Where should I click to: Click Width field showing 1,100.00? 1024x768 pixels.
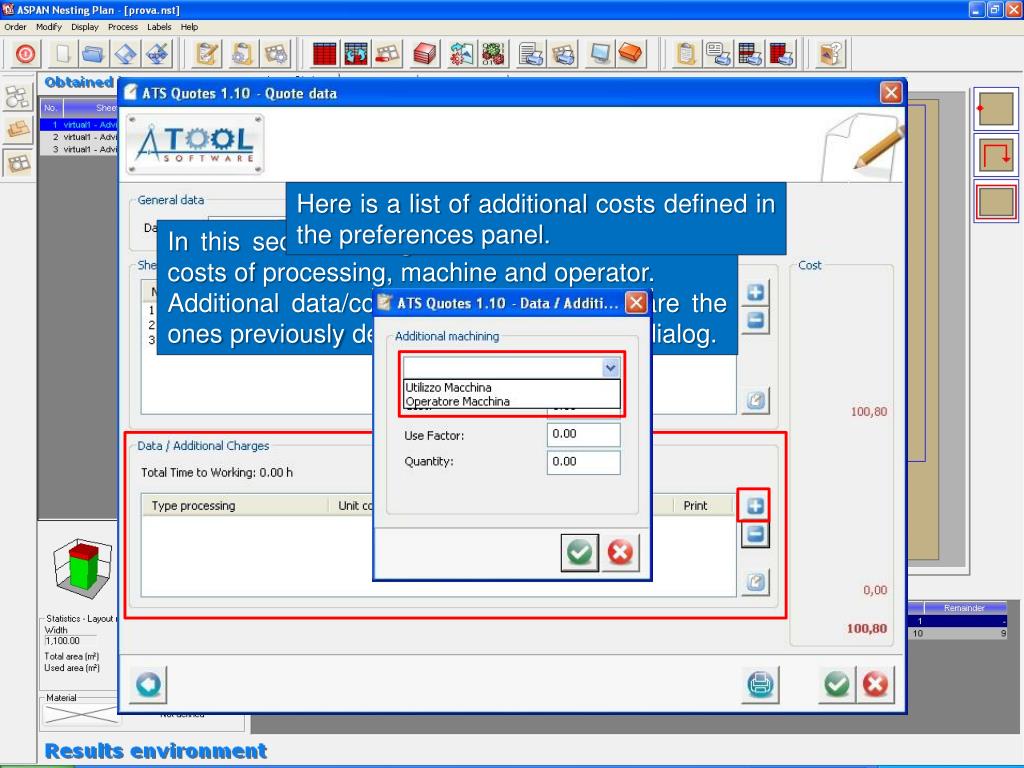click(70, 641)
